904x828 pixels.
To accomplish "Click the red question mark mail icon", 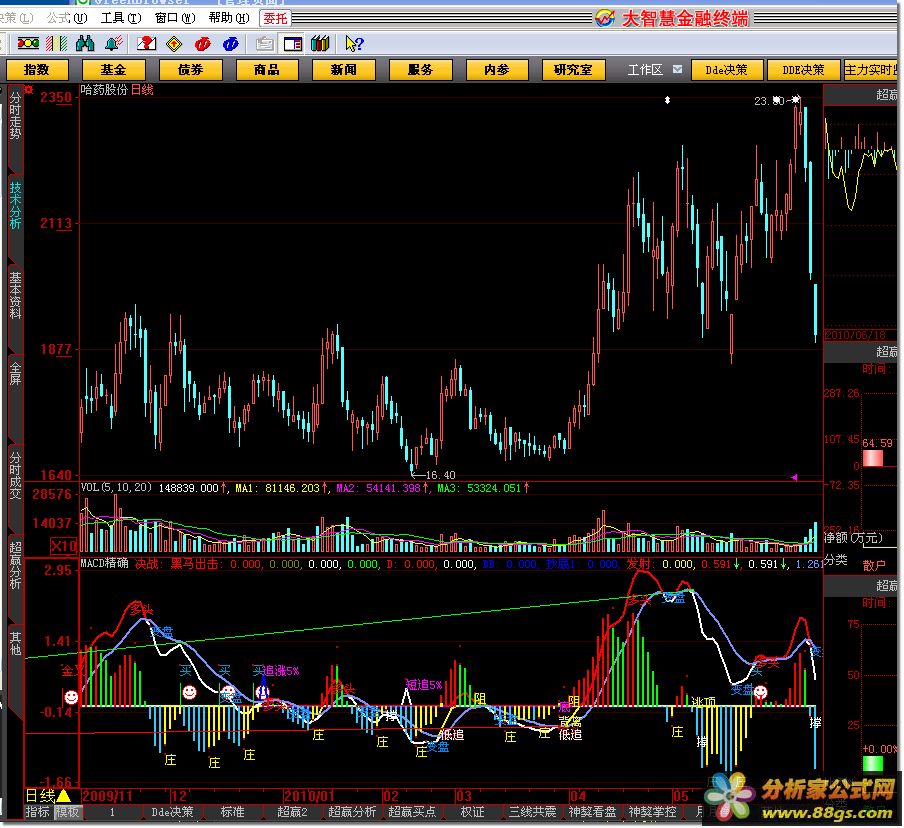I will point(146,43).
